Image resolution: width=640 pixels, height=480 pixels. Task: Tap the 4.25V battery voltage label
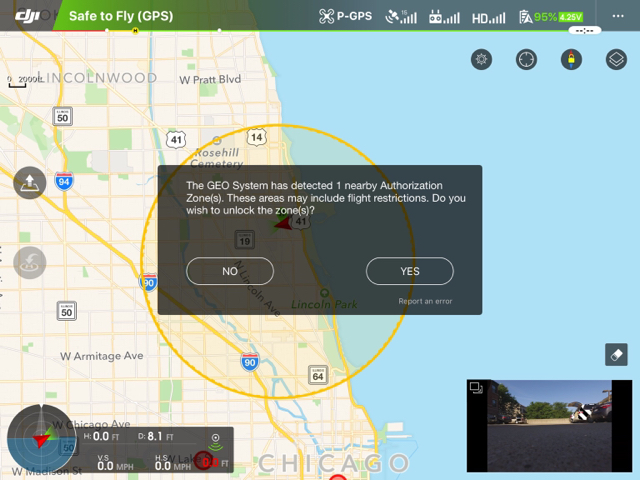point(571,17)
